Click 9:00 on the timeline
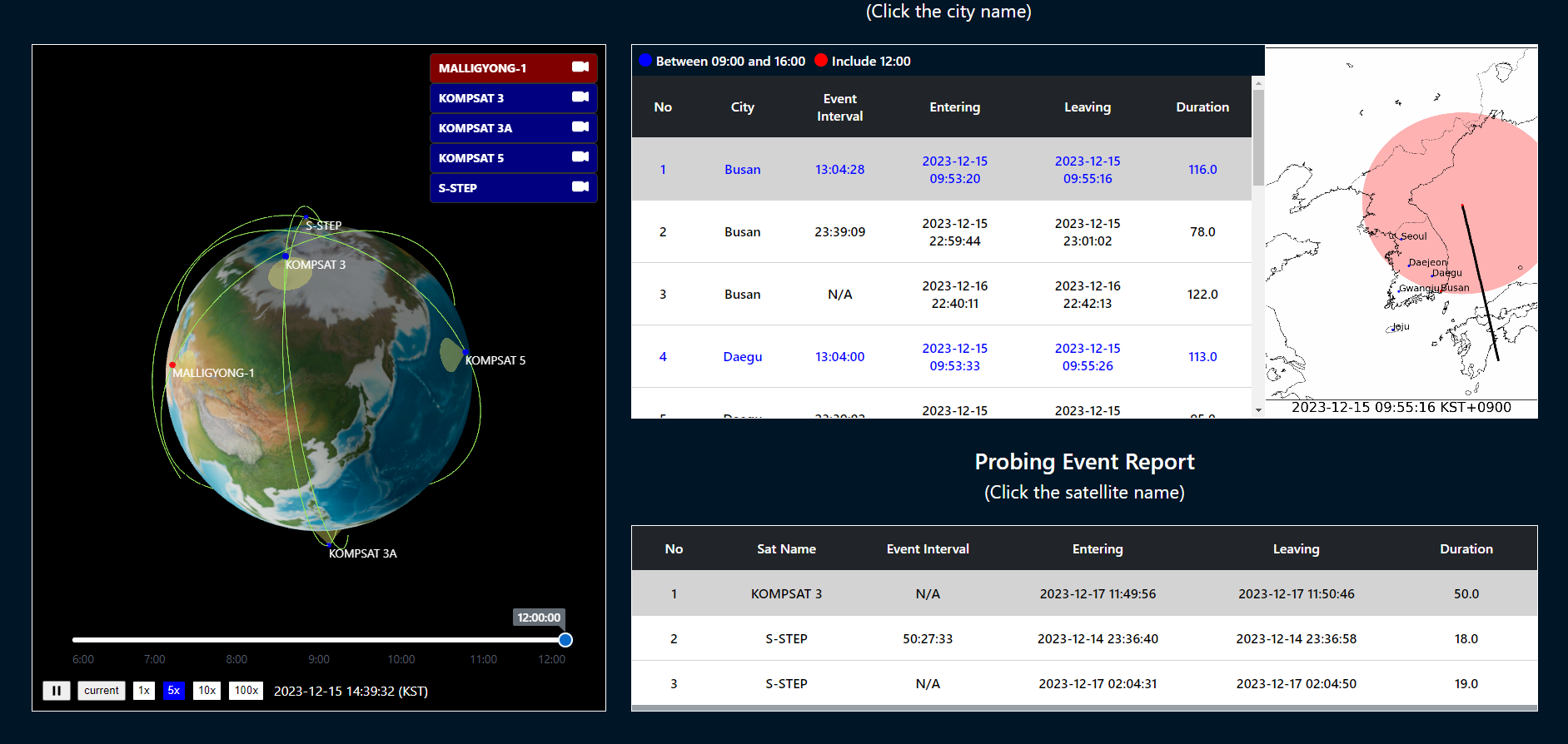 [319, 659]
